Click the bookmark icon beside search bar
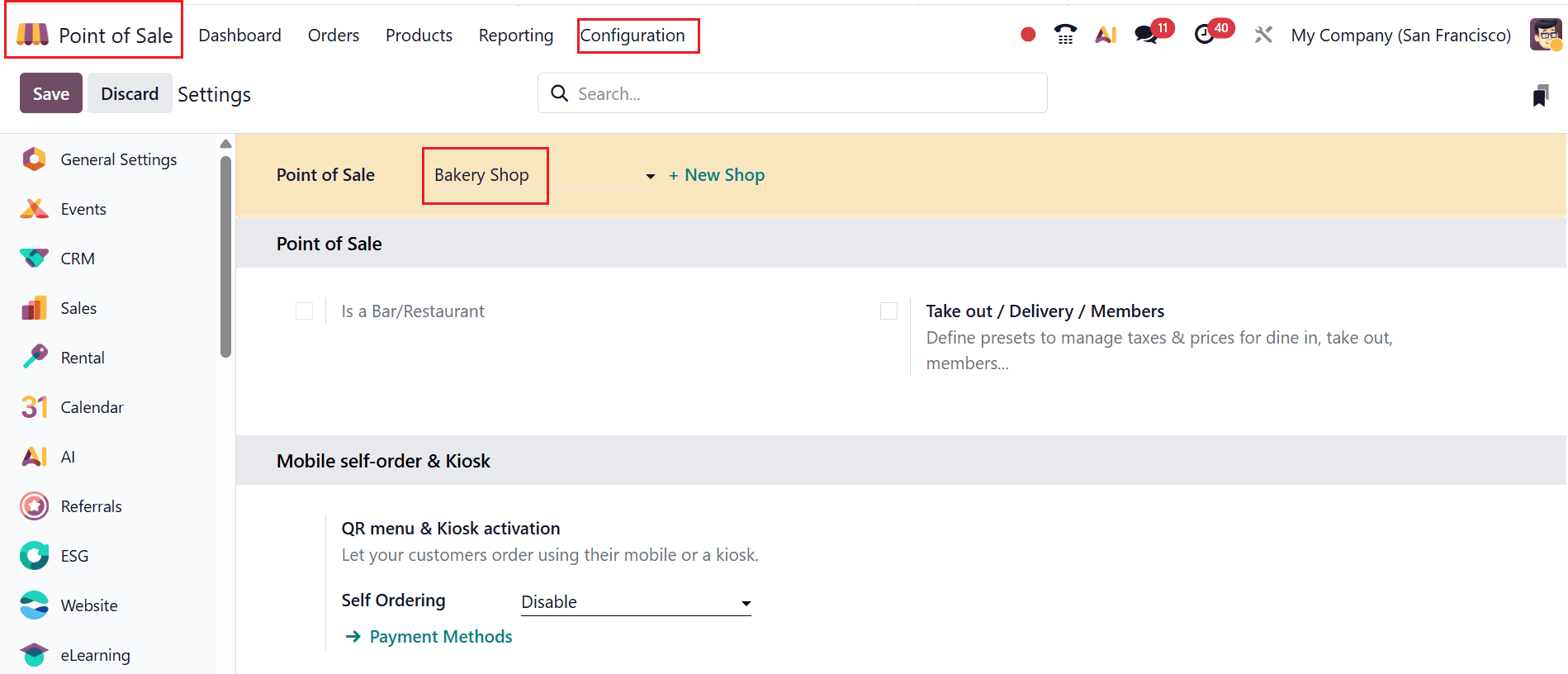 click(x=1540, y=96)
